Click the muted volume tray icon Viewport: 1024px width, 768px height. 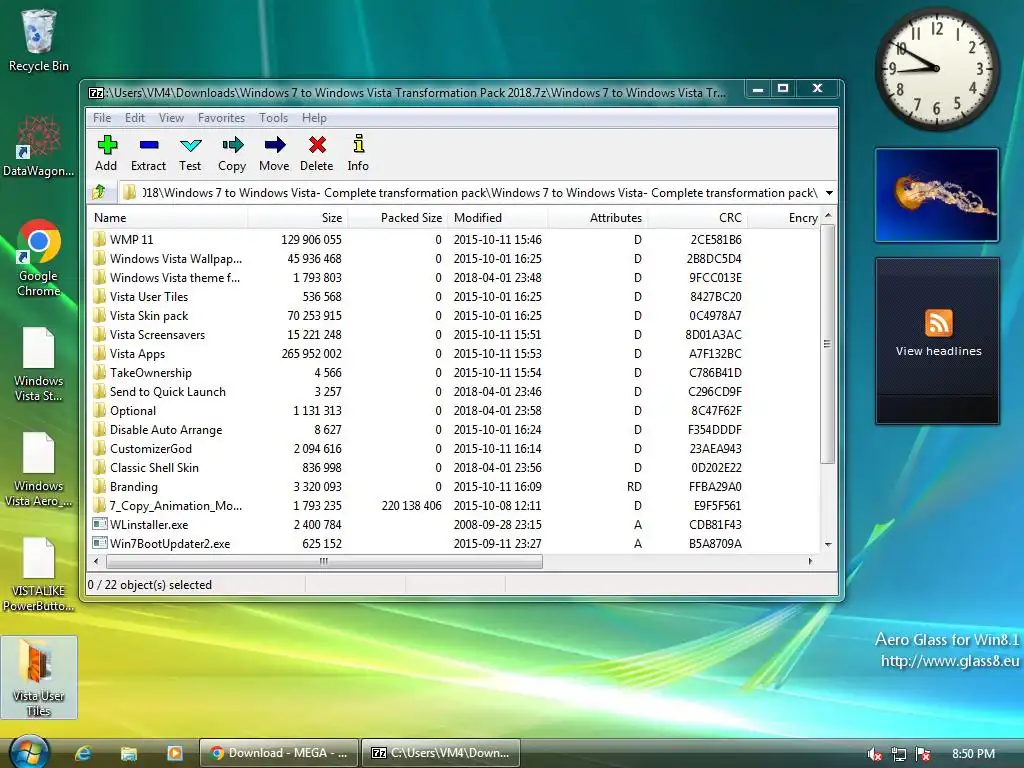(x=874, y=754)
